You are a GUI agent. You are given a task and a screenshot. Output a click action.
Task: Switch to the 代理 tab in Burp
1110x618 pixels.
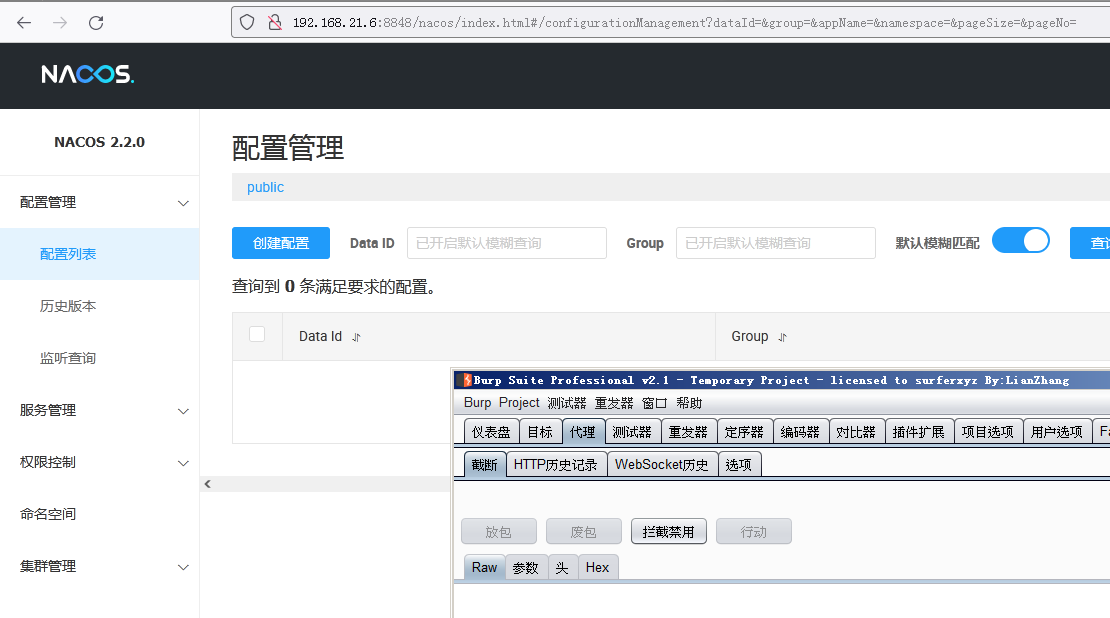click(x=583, y=432)
